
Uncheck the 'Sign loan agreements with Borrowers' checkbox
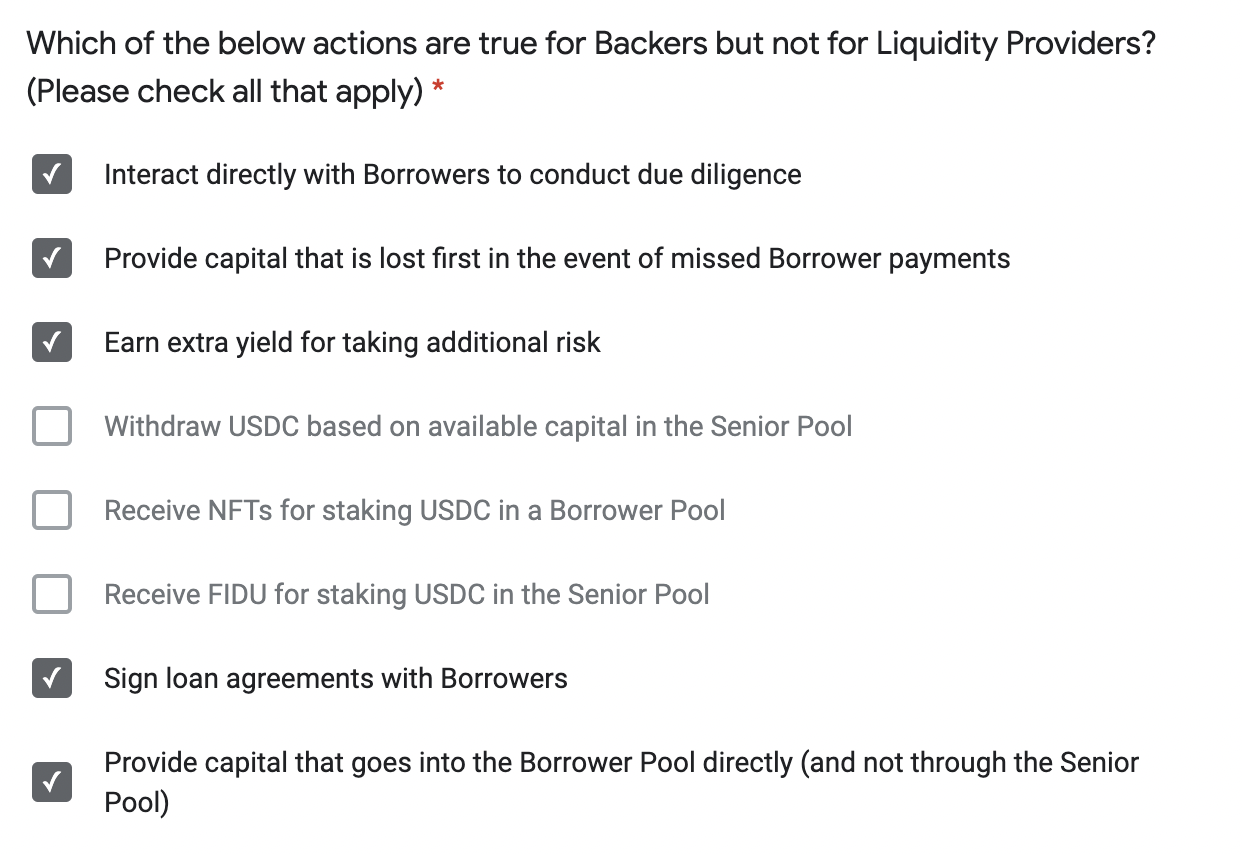[52, 679]
